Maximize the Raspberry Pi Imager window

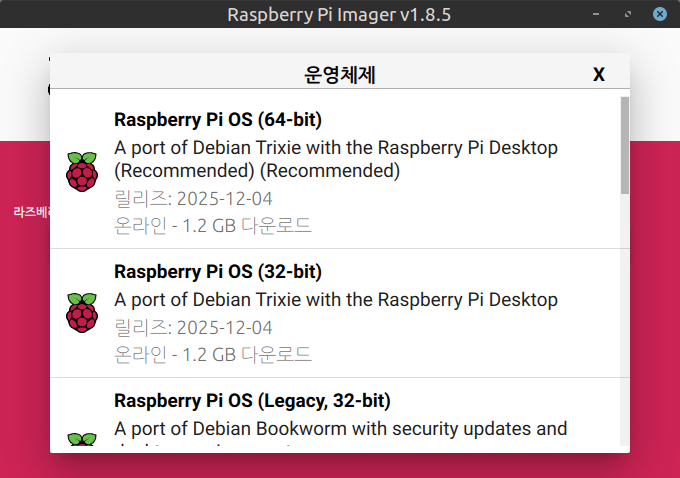pyautogui.click(x=627, y=14)
